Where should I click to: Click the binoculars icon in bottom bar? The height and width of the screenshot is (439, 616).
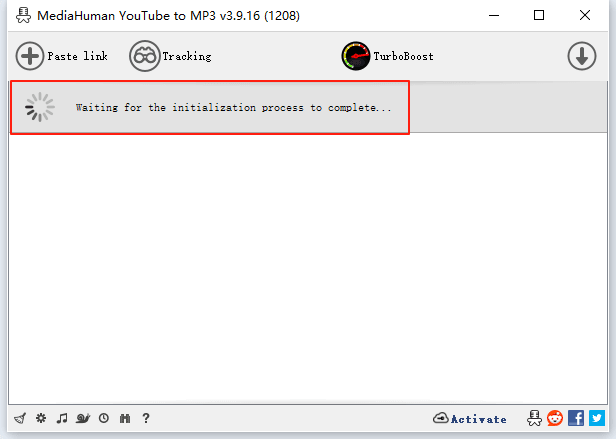pos(125,419)
